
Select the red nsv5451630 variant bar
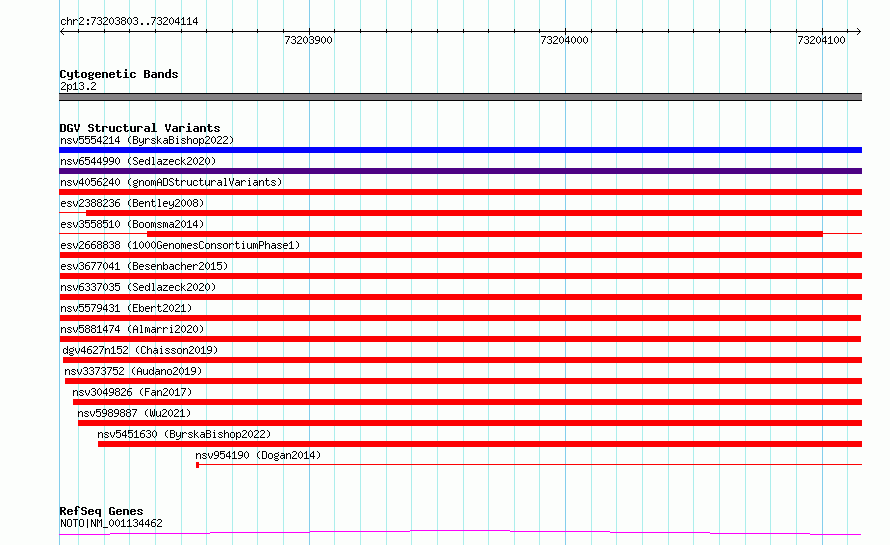pos(480,444)
